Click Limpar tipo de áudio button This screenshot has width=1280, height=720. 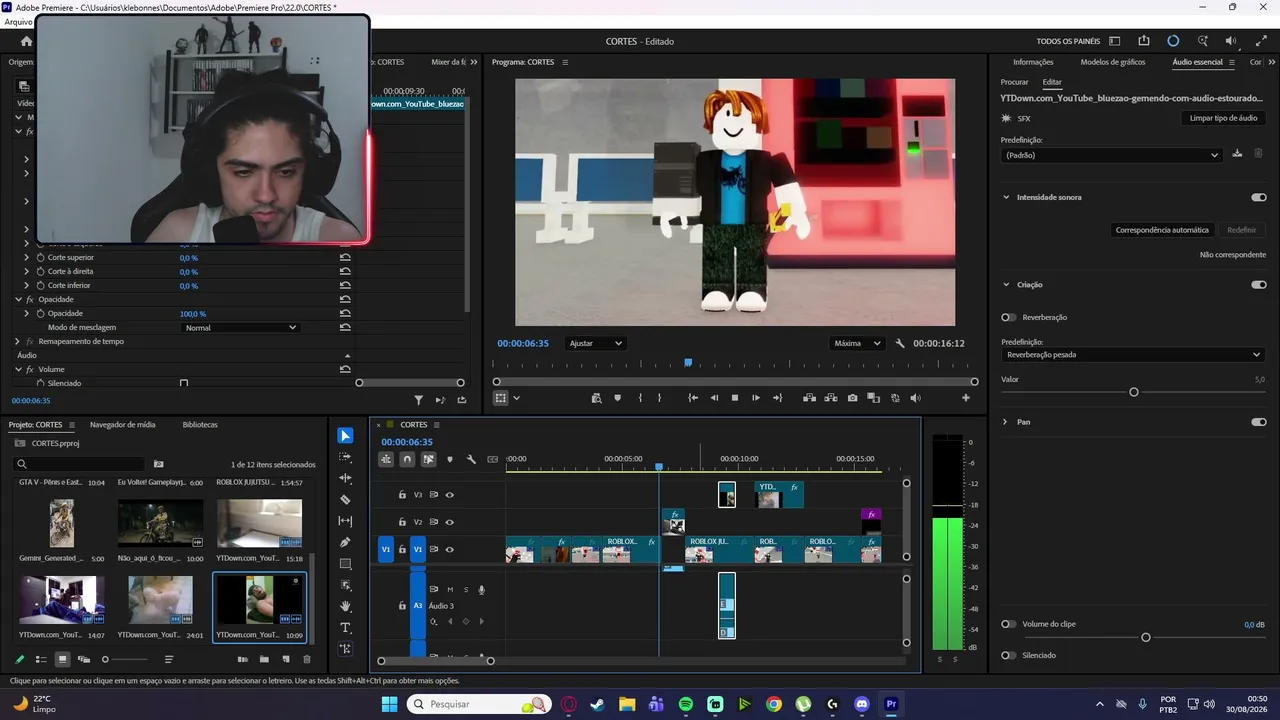click(1224, 118)
